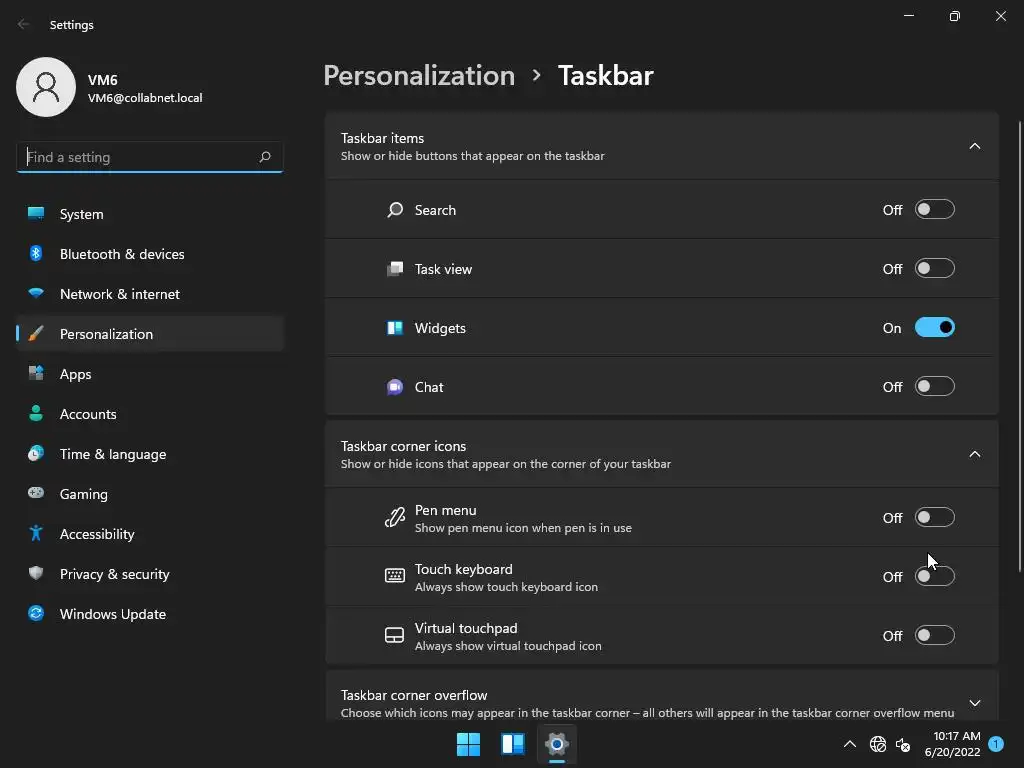Click the Widgets icon on the taskbar
The height and width of the screenshot is (768, 1024).
click(x=513, y=744)
